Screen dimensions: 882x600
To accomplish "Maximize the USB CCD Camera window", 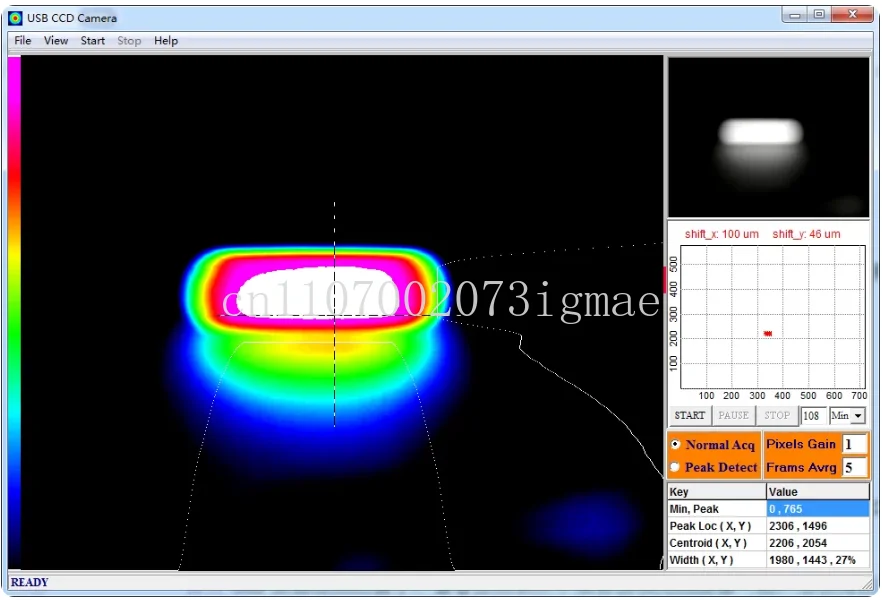I will click(x=819, y=15).
